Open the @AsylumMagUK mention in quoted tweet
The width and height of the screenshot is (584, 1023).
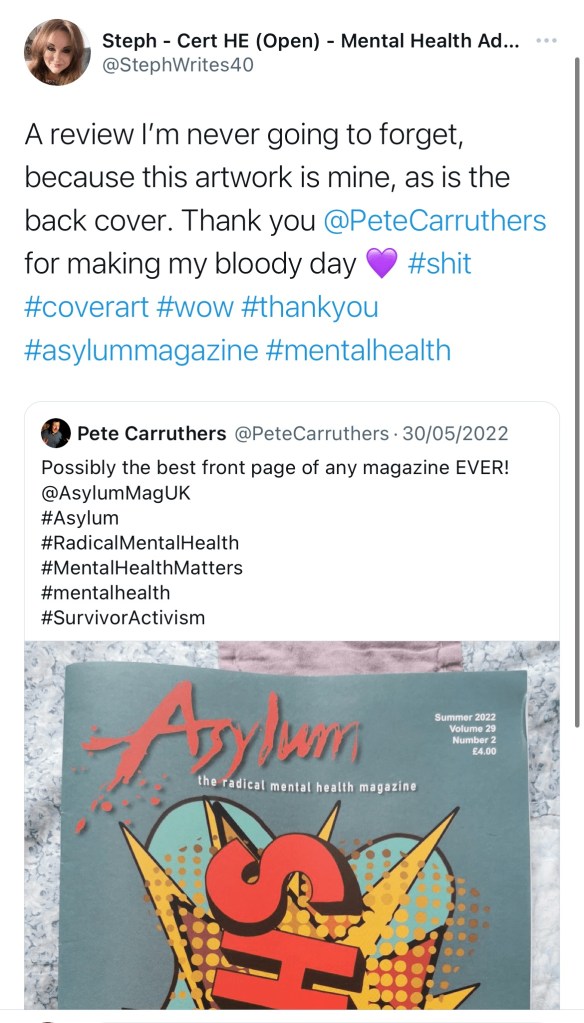[x=115, y=493]
